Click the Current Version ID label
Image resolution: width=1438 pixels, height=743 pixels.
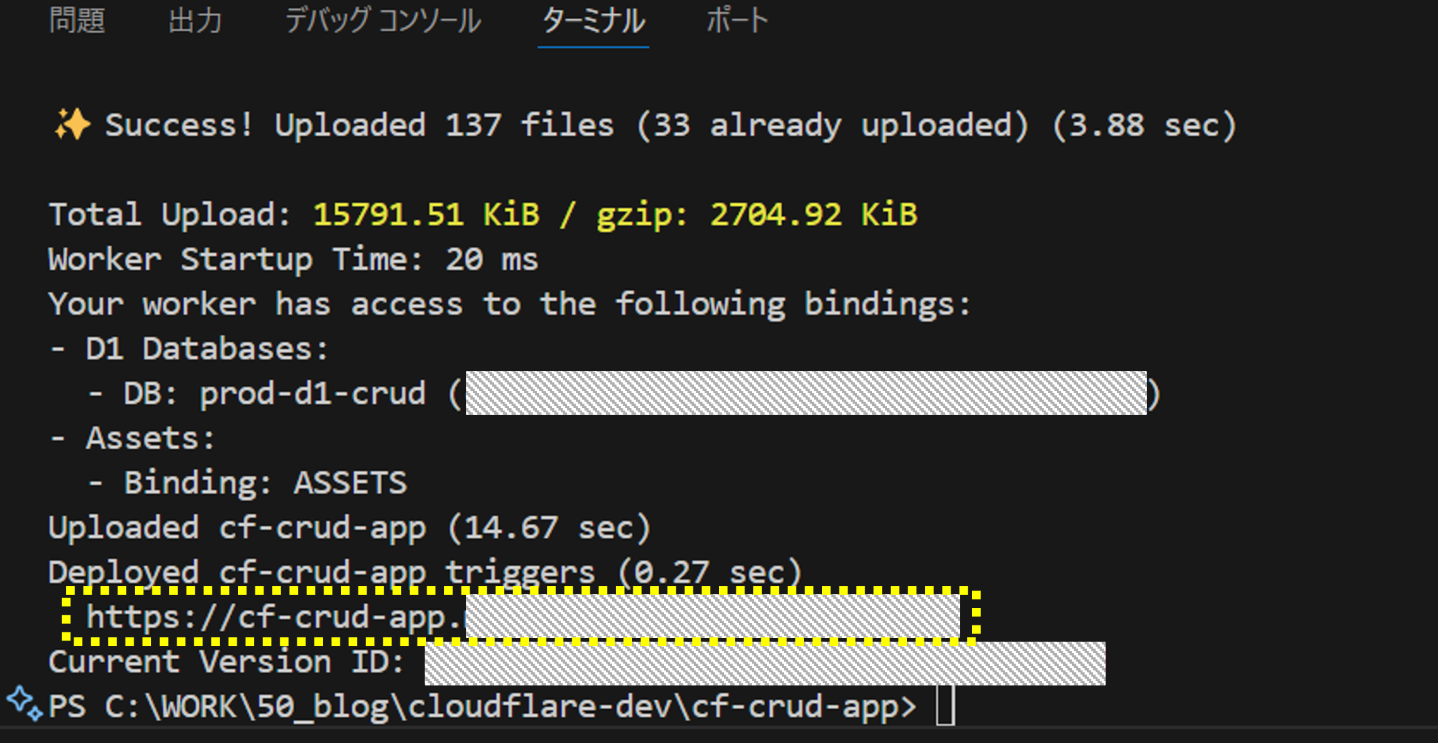(x=227, y=662)
